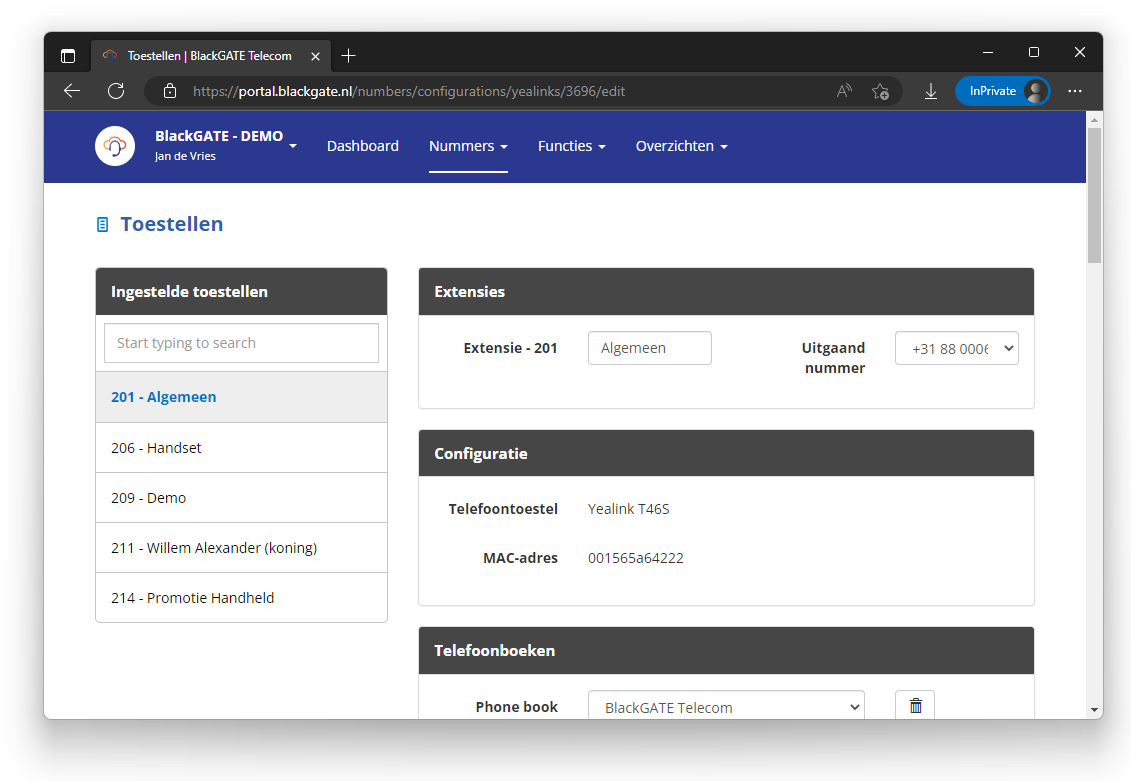Click the Configuratie panel header

pyautogui.click(x=726, y=454)
